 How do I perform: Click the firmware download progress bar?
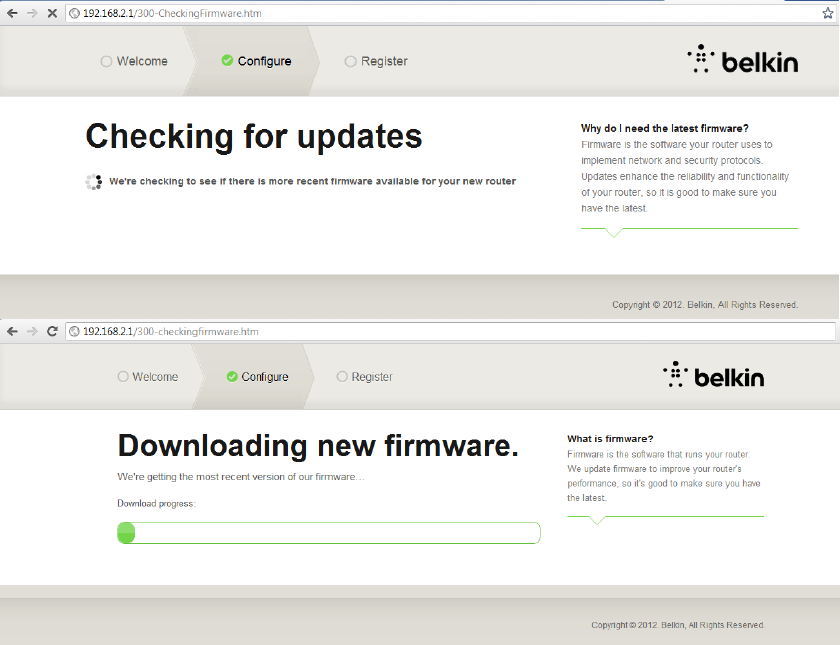pos(329,533)
